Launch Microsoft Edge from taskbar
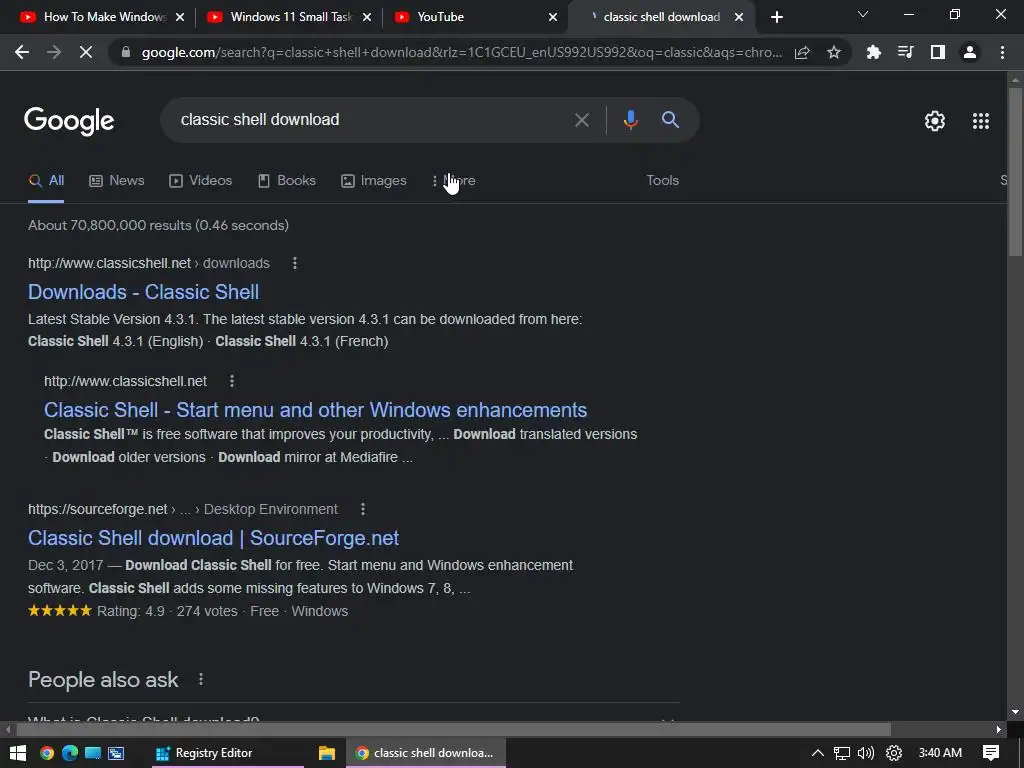Image resolution: width=1024 pixels, height=768 pixels. [x=70, y=753]
